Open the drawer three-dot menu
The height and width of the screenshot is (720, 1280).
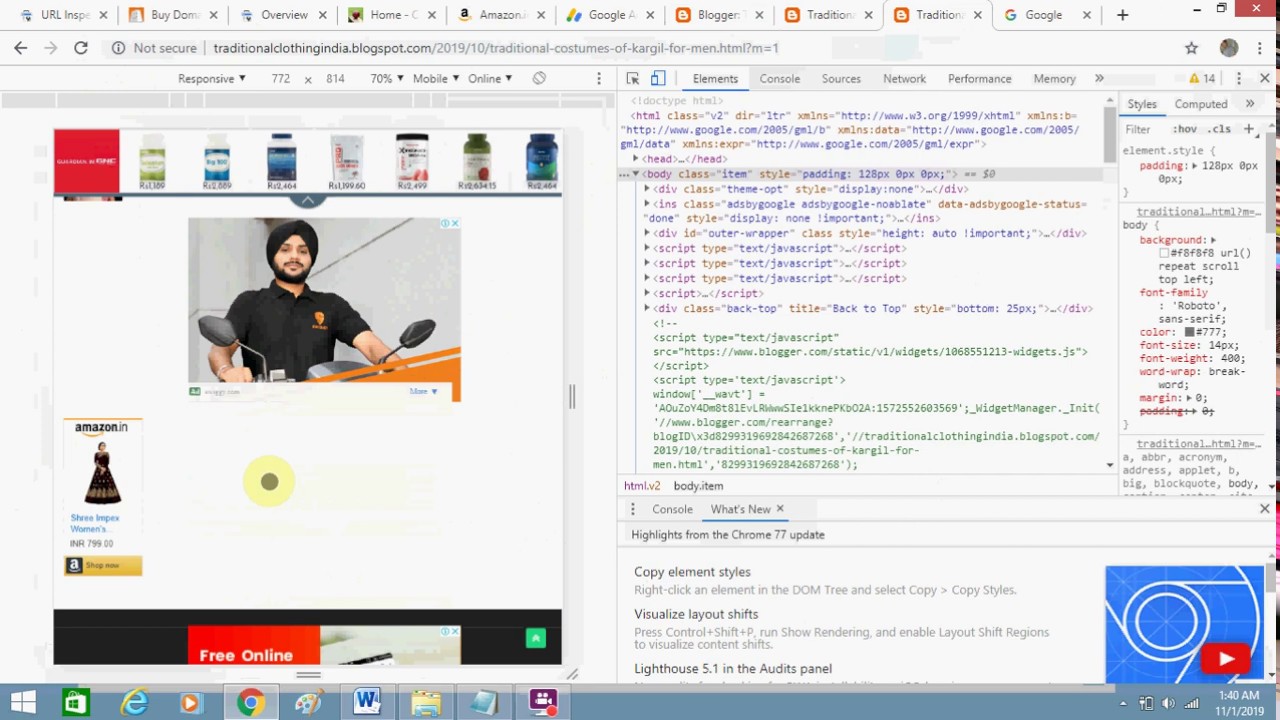[x=632, y=509]
